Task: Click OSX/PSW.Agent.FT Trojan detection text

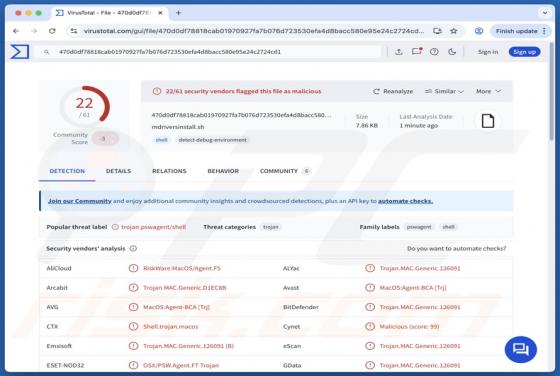Action: (181, 365)
